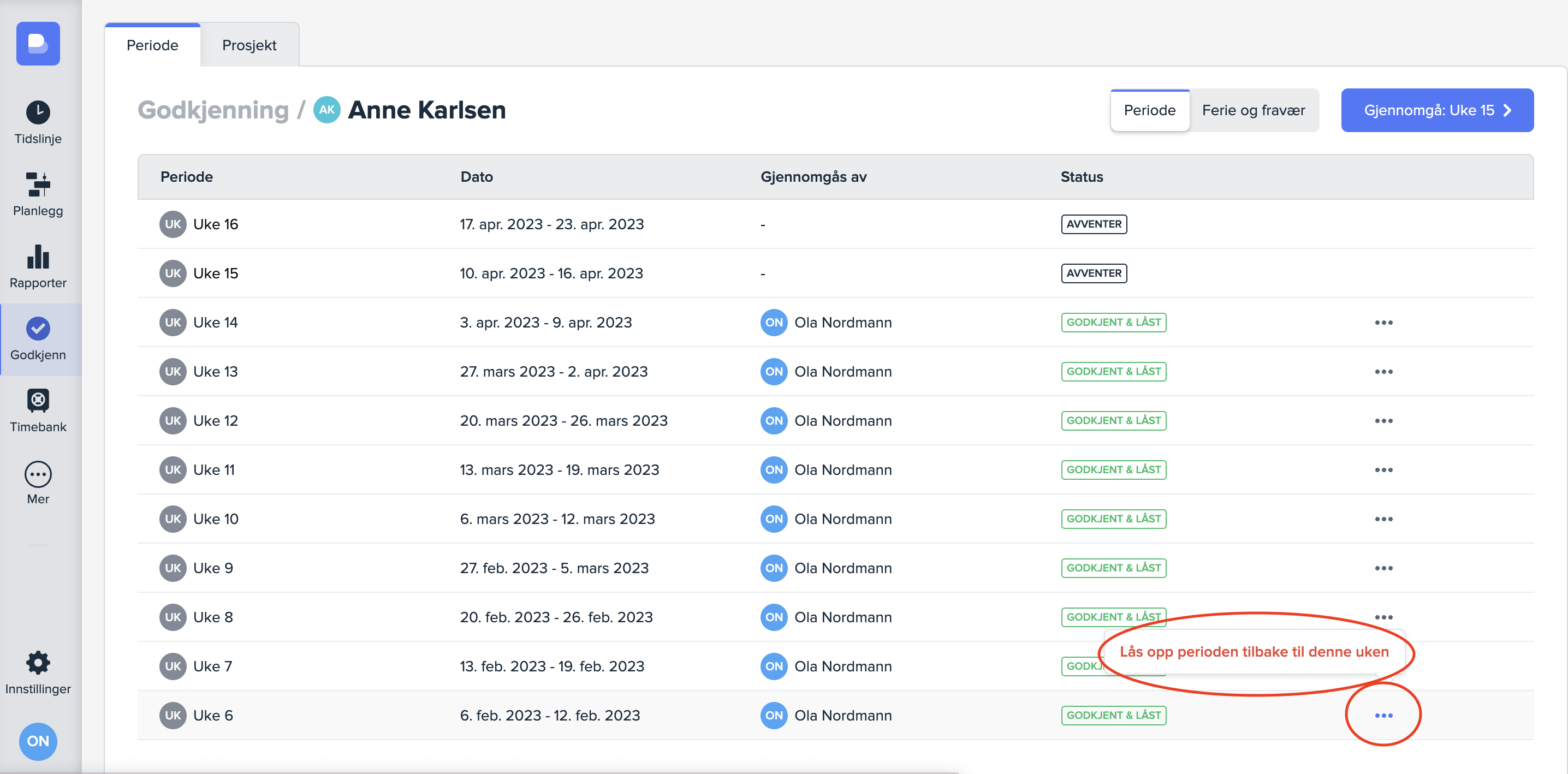Click the ON user avatar in sidebar
1568x774 pixels.
[x=38, y=741]
